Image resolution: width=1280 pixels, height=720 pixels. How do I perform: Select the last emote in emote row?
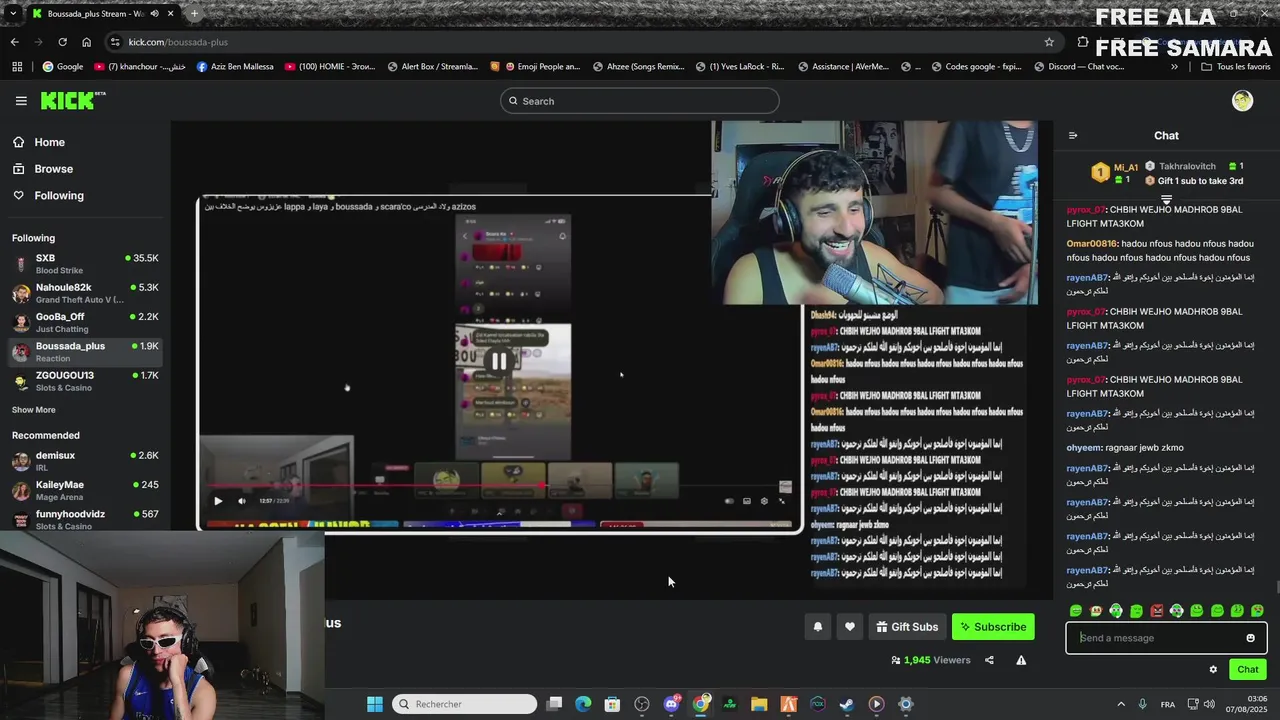[1257, 611]
